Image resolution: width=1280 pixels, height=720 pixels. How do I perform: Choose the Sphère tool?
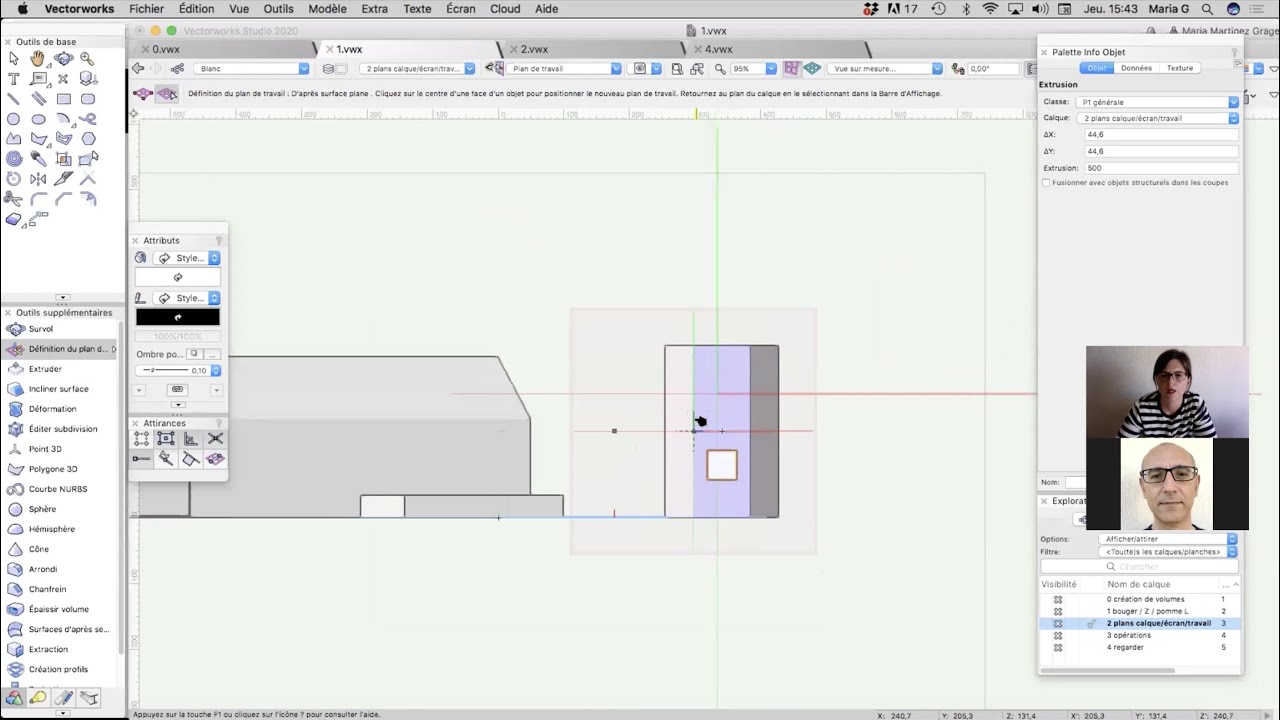click(42, 509)
